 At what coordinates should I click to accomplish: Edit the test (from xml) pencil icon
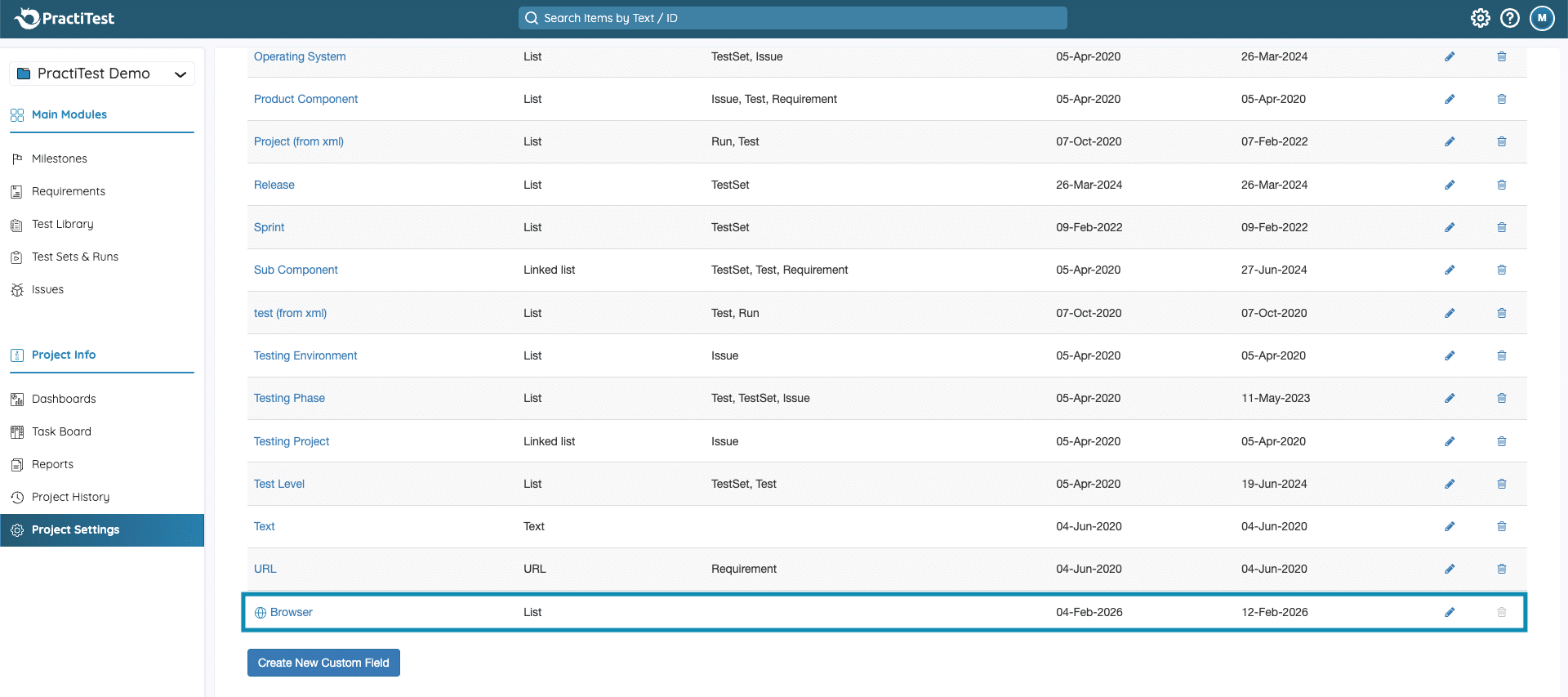(x=1450, y=313)
